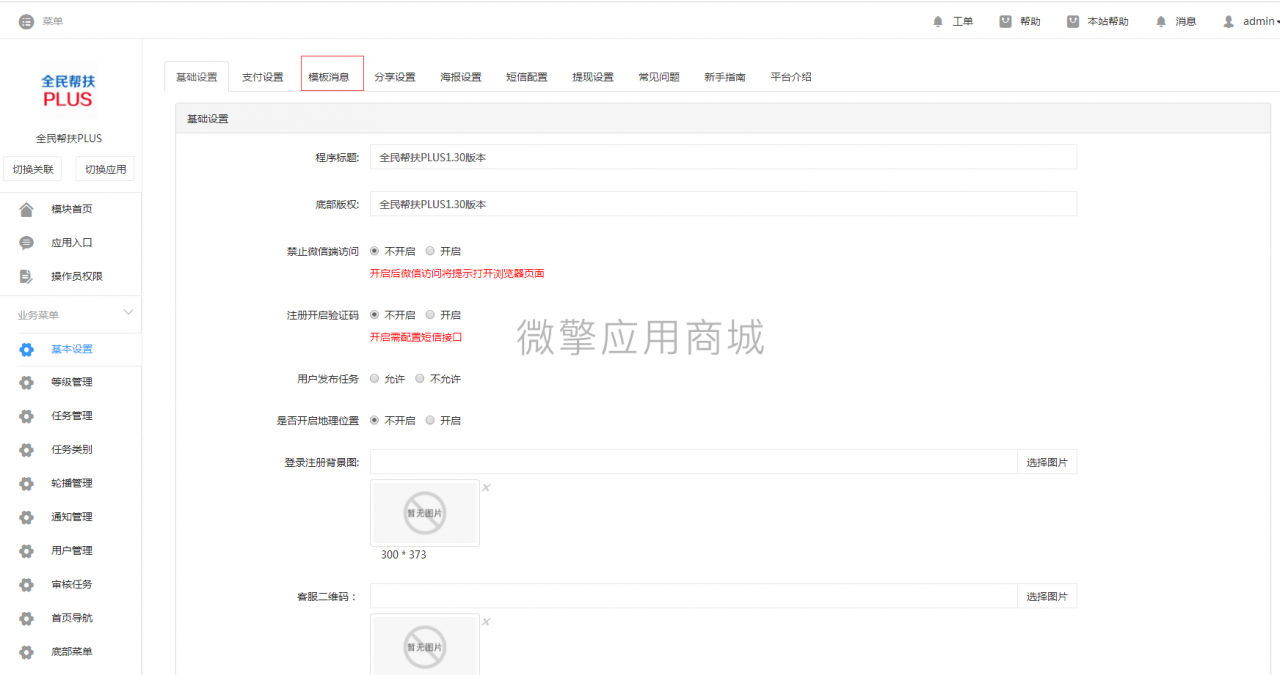Click the 模块首页 house icon
Image resolution: width=1280 pixels, height=675 pixels.
pos(27,209)
